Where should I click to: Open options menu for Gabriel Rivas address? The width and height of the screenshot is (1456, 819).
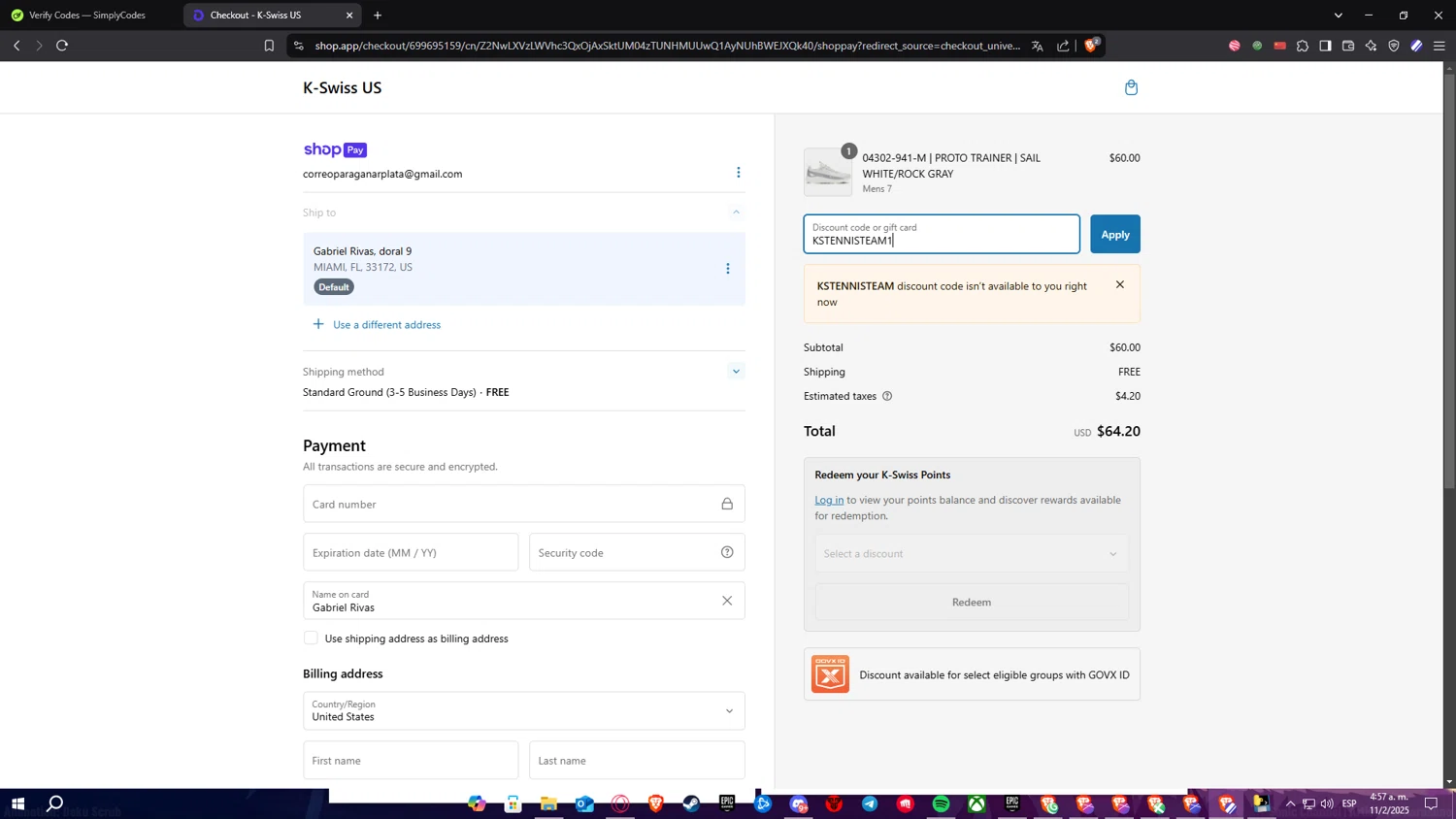tap(728, 269)
